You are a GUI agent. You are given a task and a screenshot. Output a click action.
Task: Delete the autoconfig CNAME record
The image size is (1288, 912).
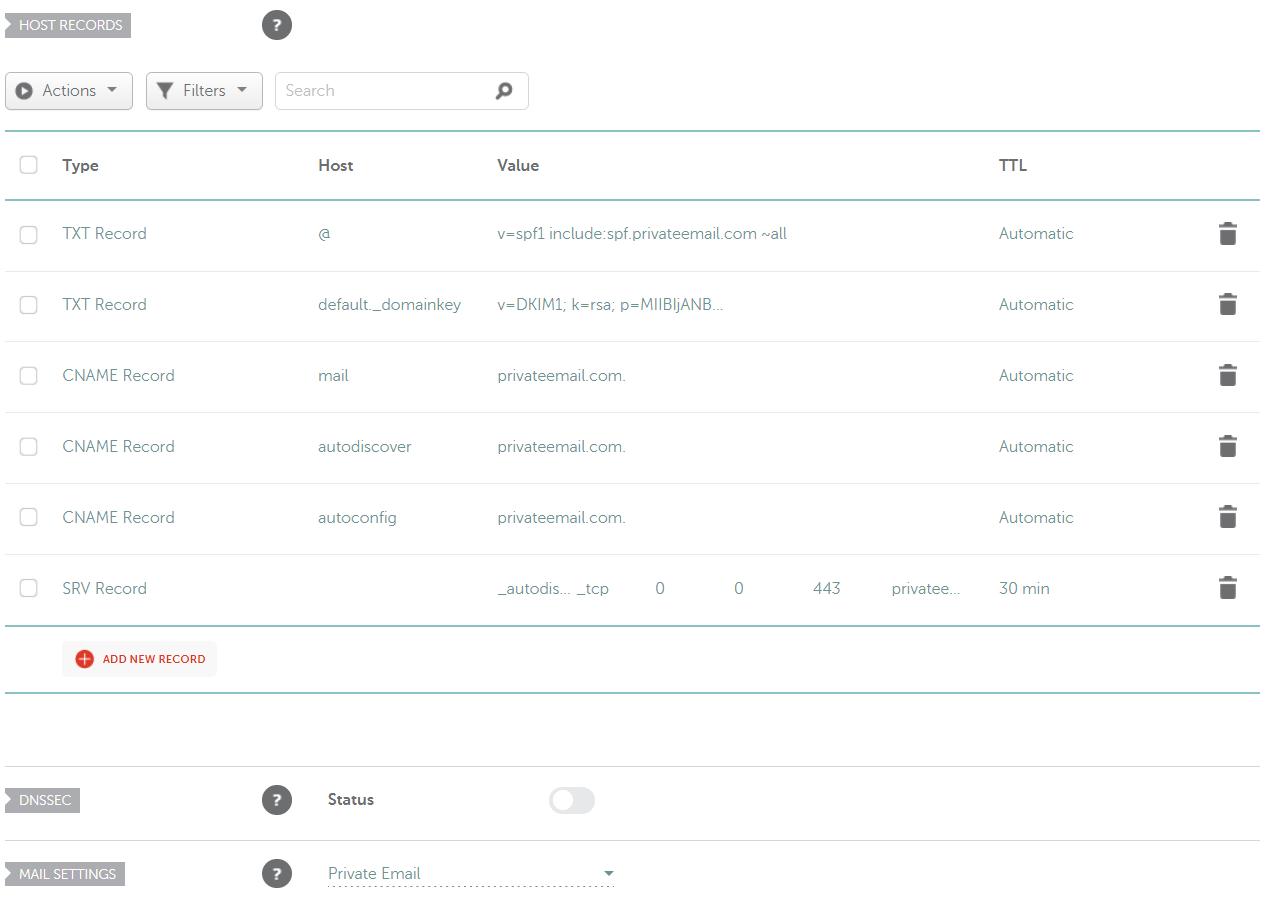pyautogui.click(x=1227, y=517)
